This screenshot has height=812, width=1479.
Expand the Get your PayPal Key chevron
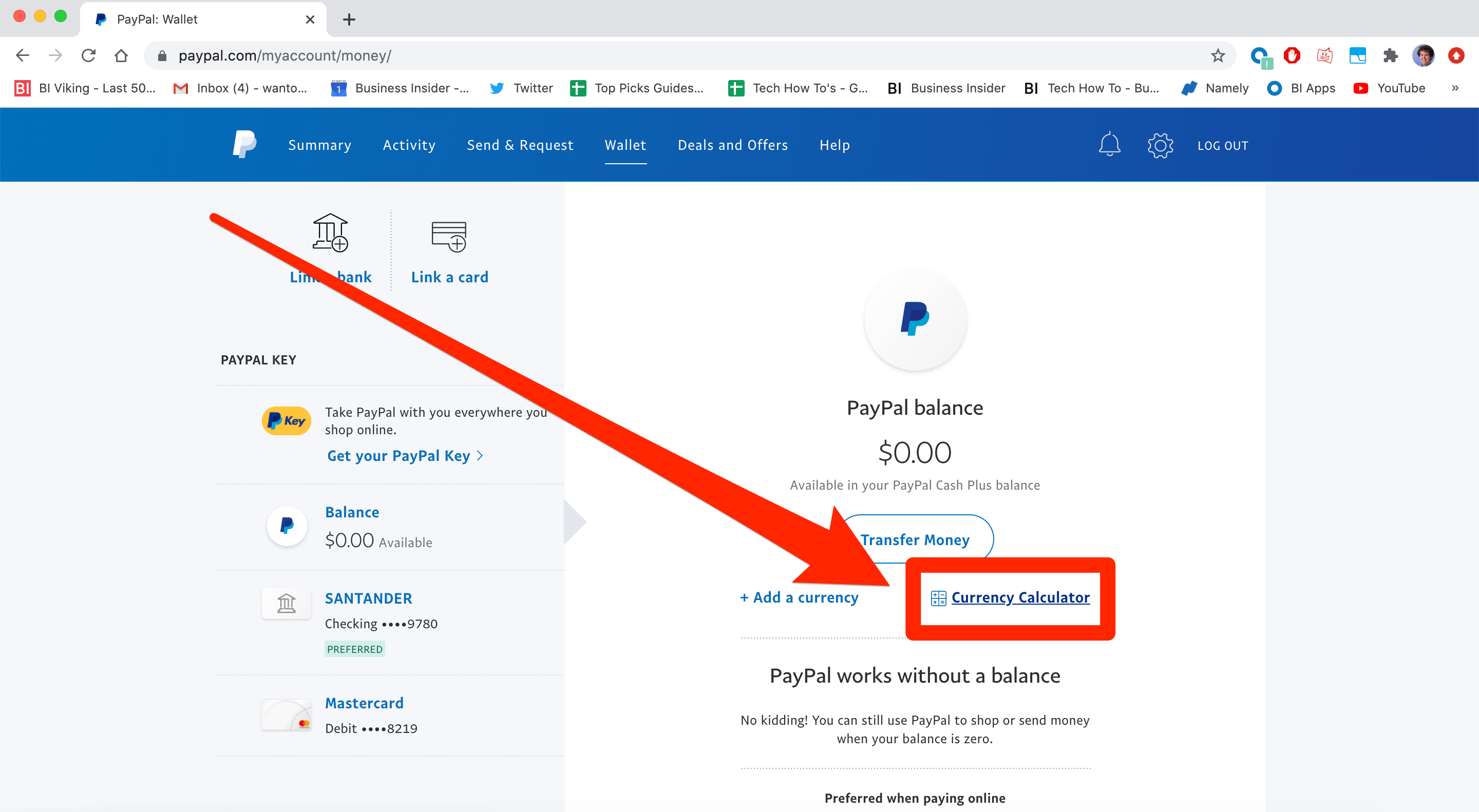coord(480,456)
